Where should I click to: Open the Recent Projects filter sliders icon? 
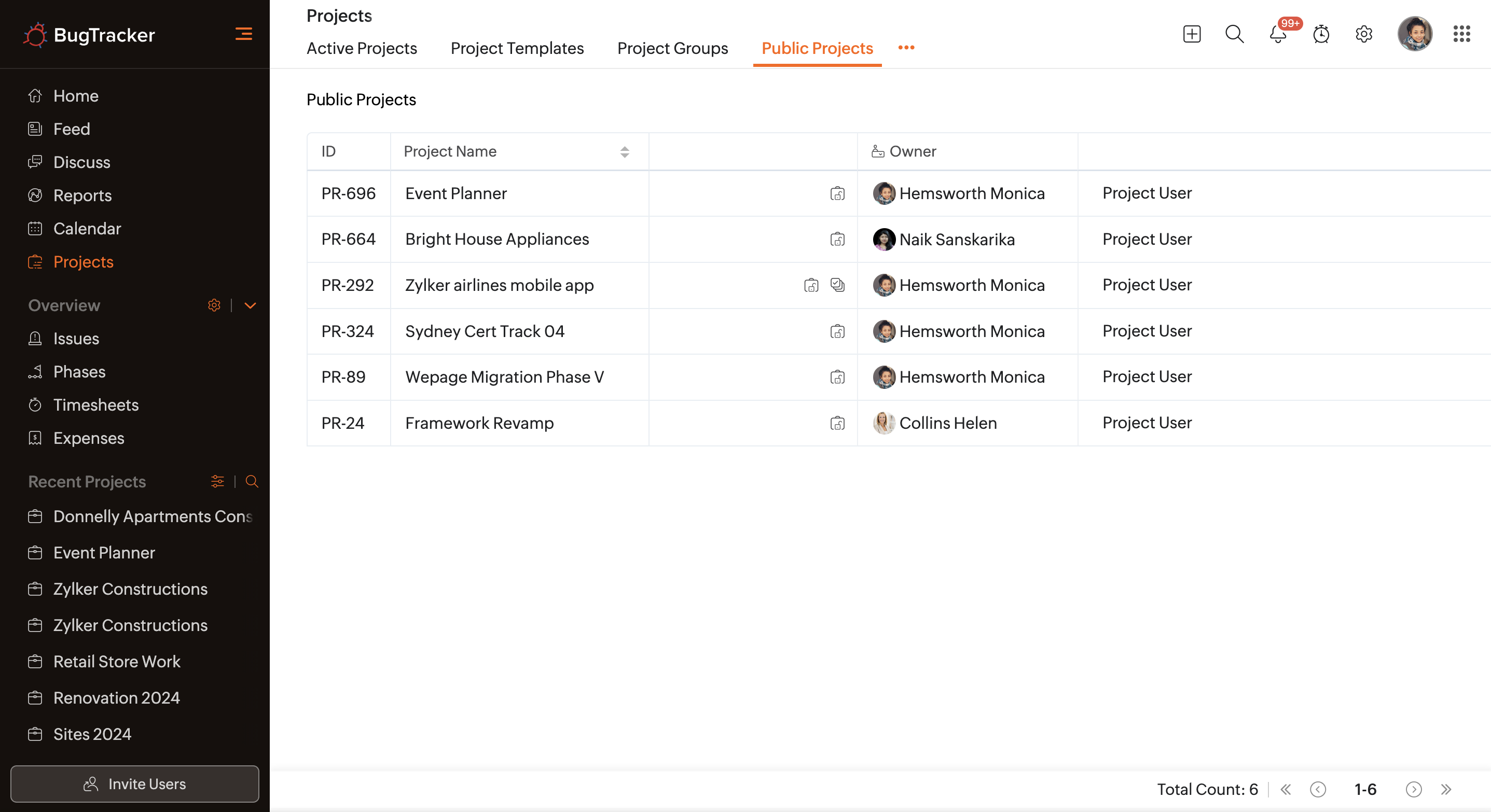click(217, 481)
